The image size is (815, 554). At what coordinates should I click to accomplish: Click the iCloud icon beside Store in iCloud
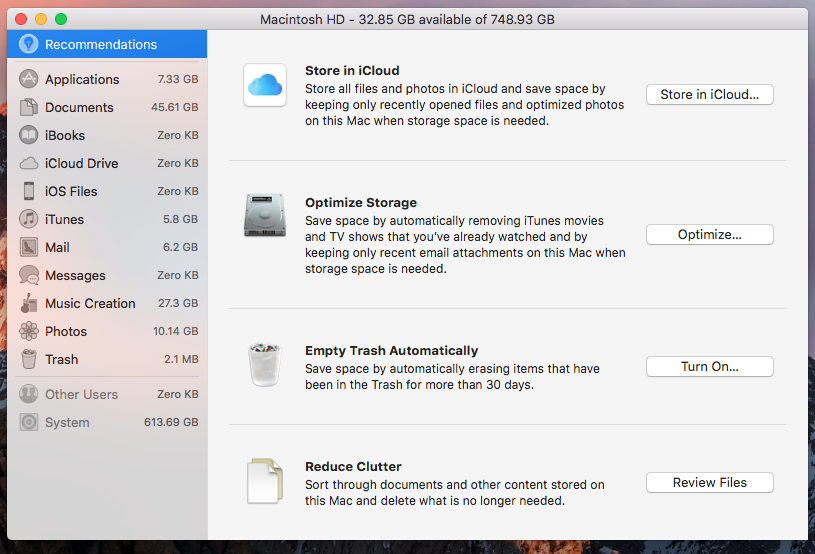click(265, 85)
